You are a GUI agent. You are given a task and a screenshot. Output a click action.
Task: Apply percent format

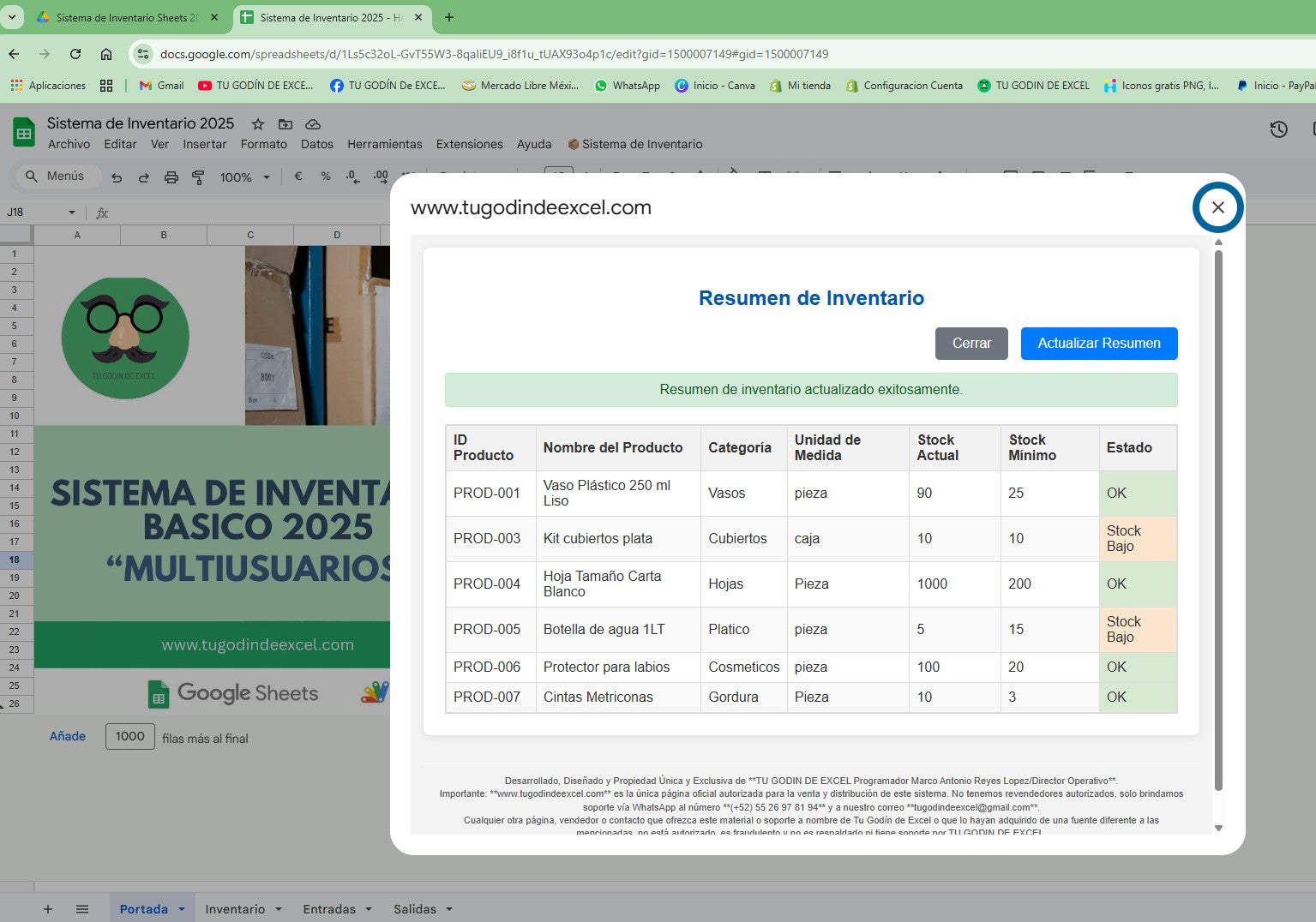pyautogui.click(x=326, y=177)
